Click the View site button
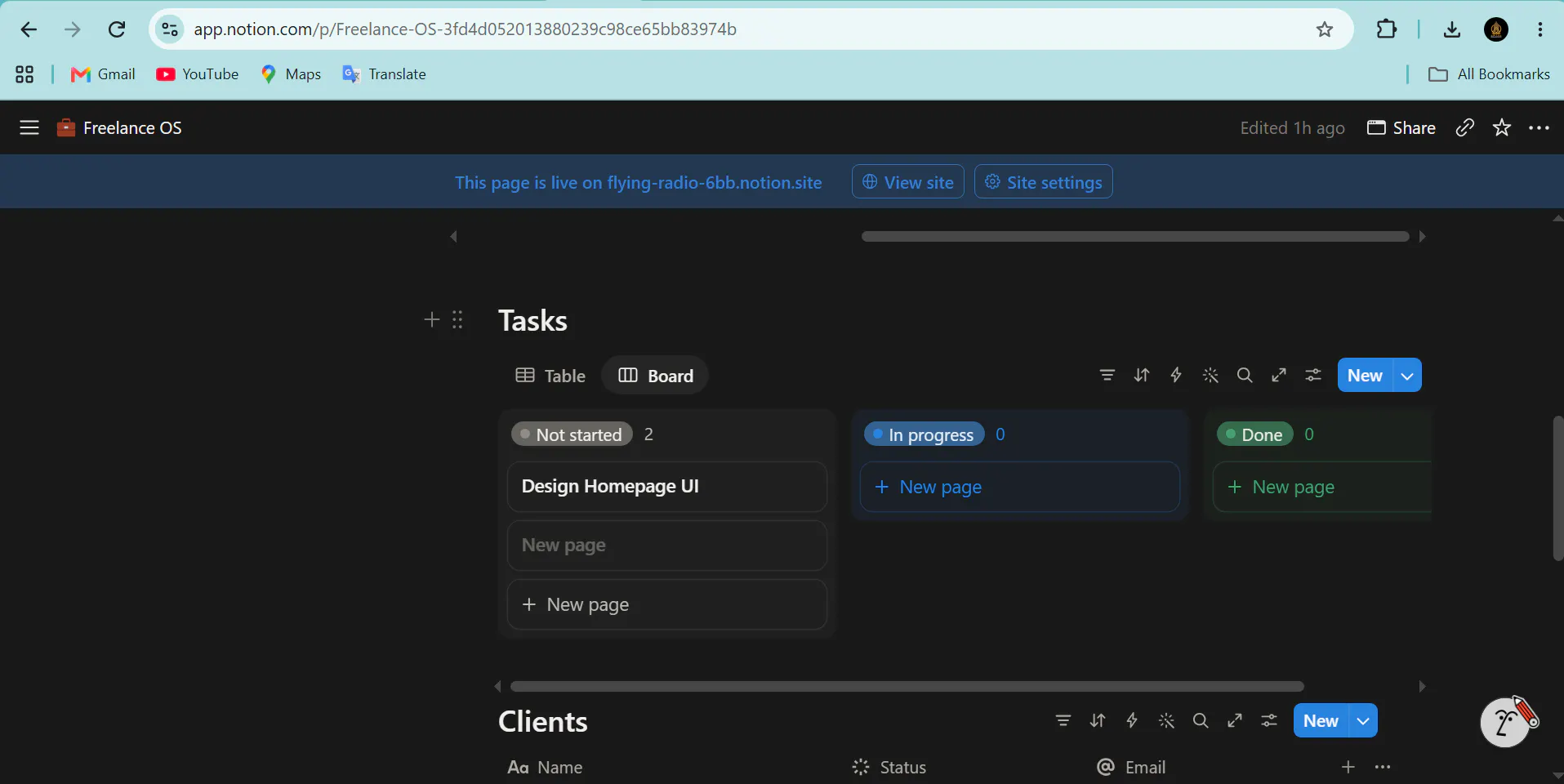1564x784 pixels. click(x=908, y=182)
